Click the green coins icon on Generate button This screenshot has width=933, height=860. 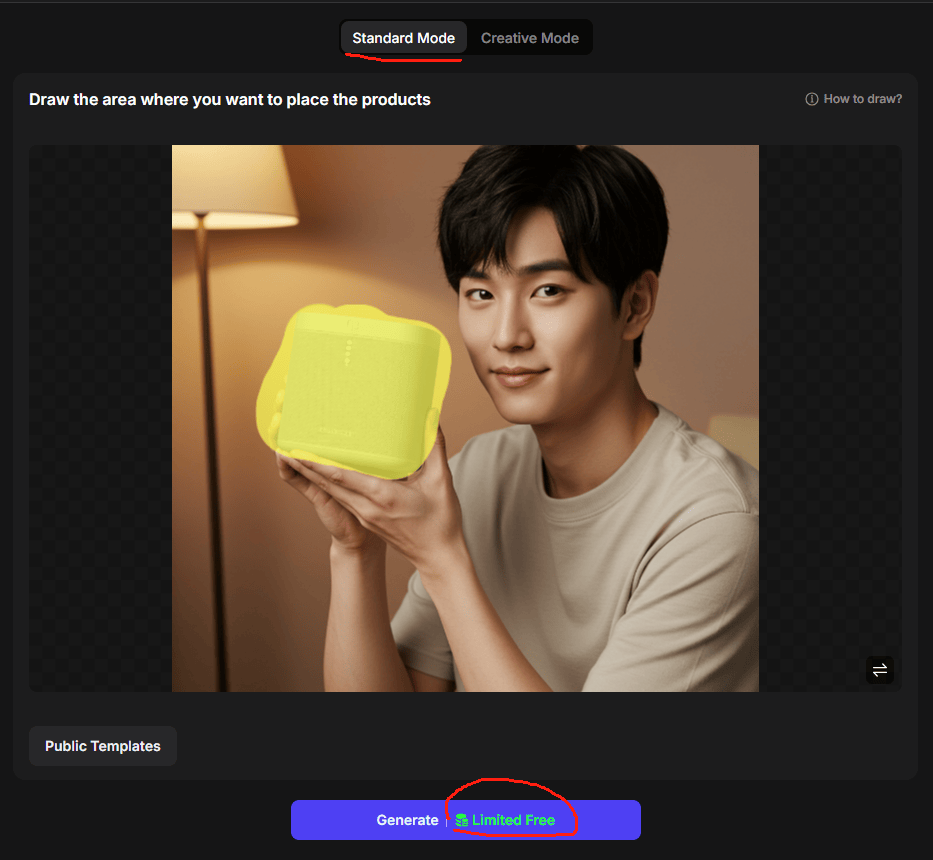coord(462,820)
